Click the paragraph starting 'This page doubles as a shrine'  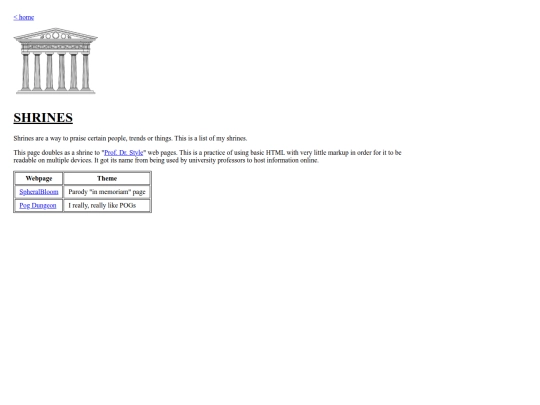pyautogui.click(x=207, y=156)
